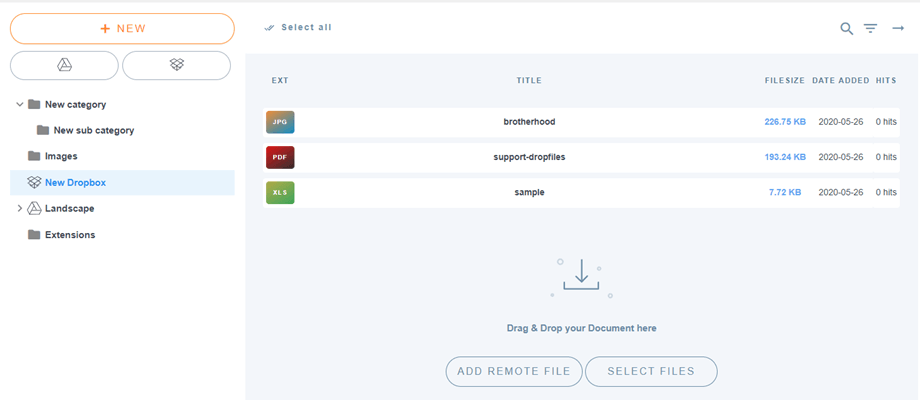Open the filter icon in the toolbar
The width and height of the screenshot is (920, 400).
[871, 29]
